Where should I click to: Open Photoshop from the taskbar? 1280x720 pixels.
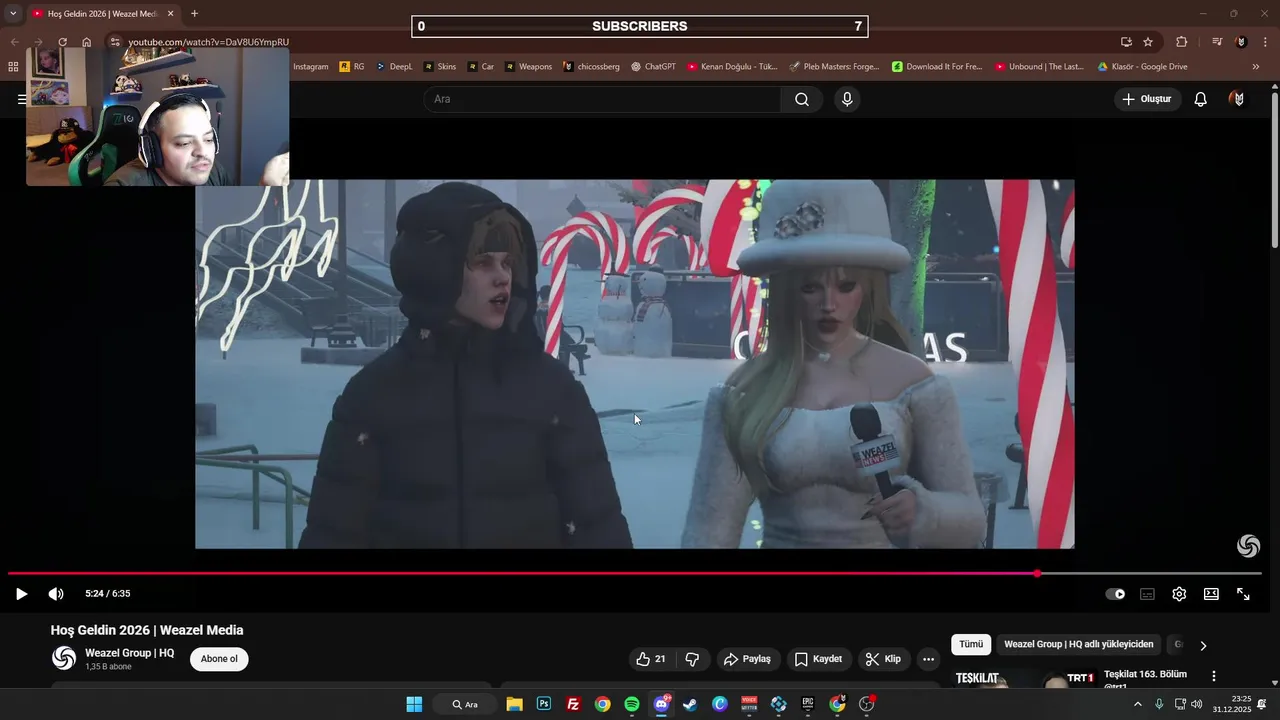(544, 704)
